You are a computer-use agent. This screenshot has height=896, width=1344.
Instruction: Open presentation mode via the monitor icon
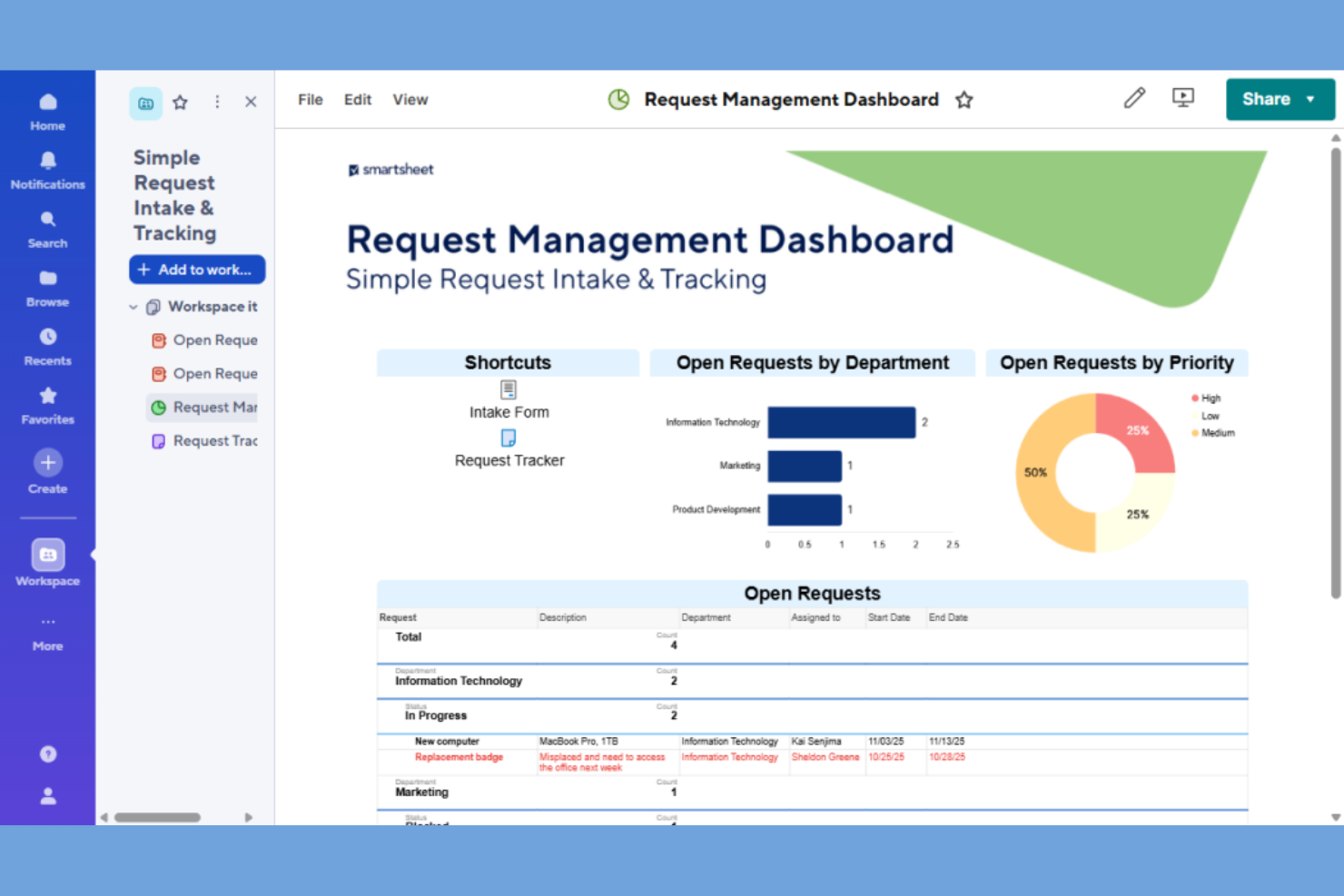(x=1182, y=98)
